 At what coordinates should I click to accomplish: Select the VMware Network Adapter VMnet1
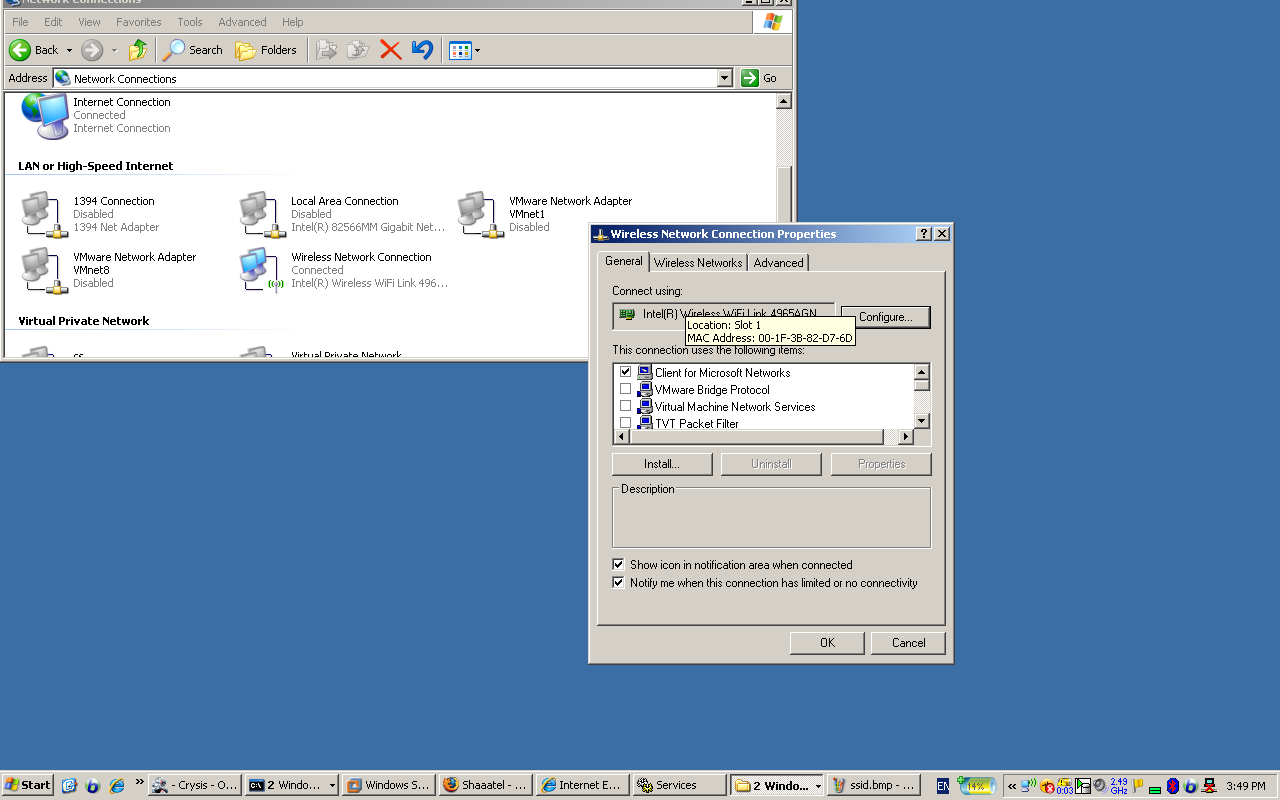(546, 214)
